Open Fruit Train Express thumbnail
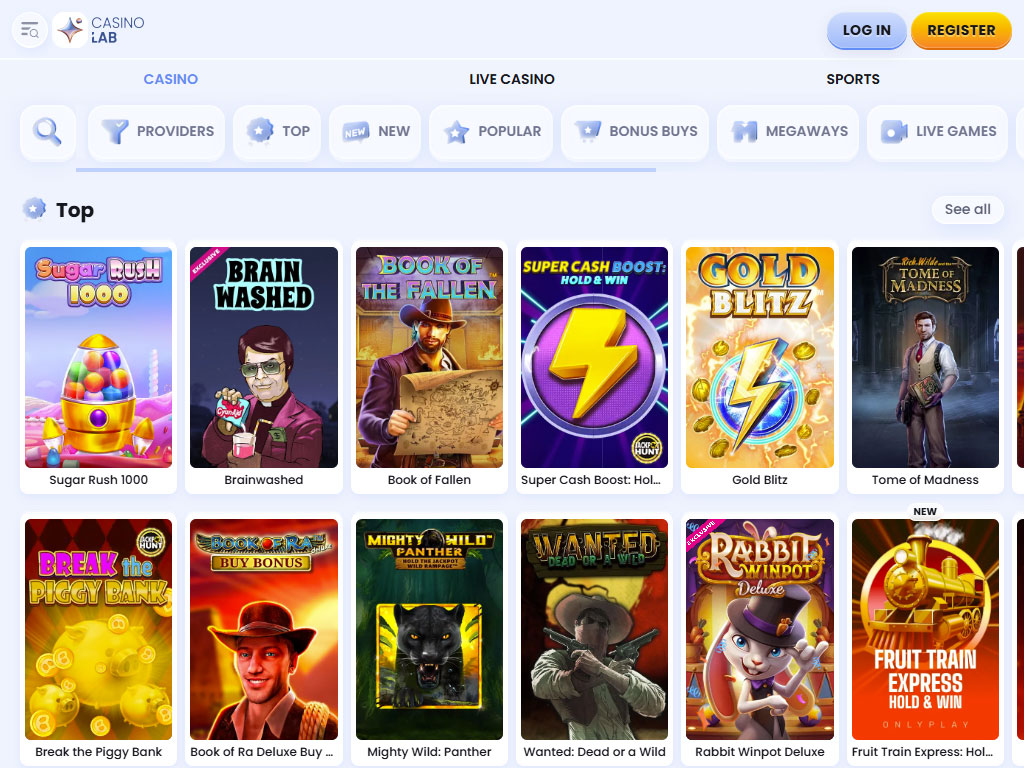 pos(925,630)
